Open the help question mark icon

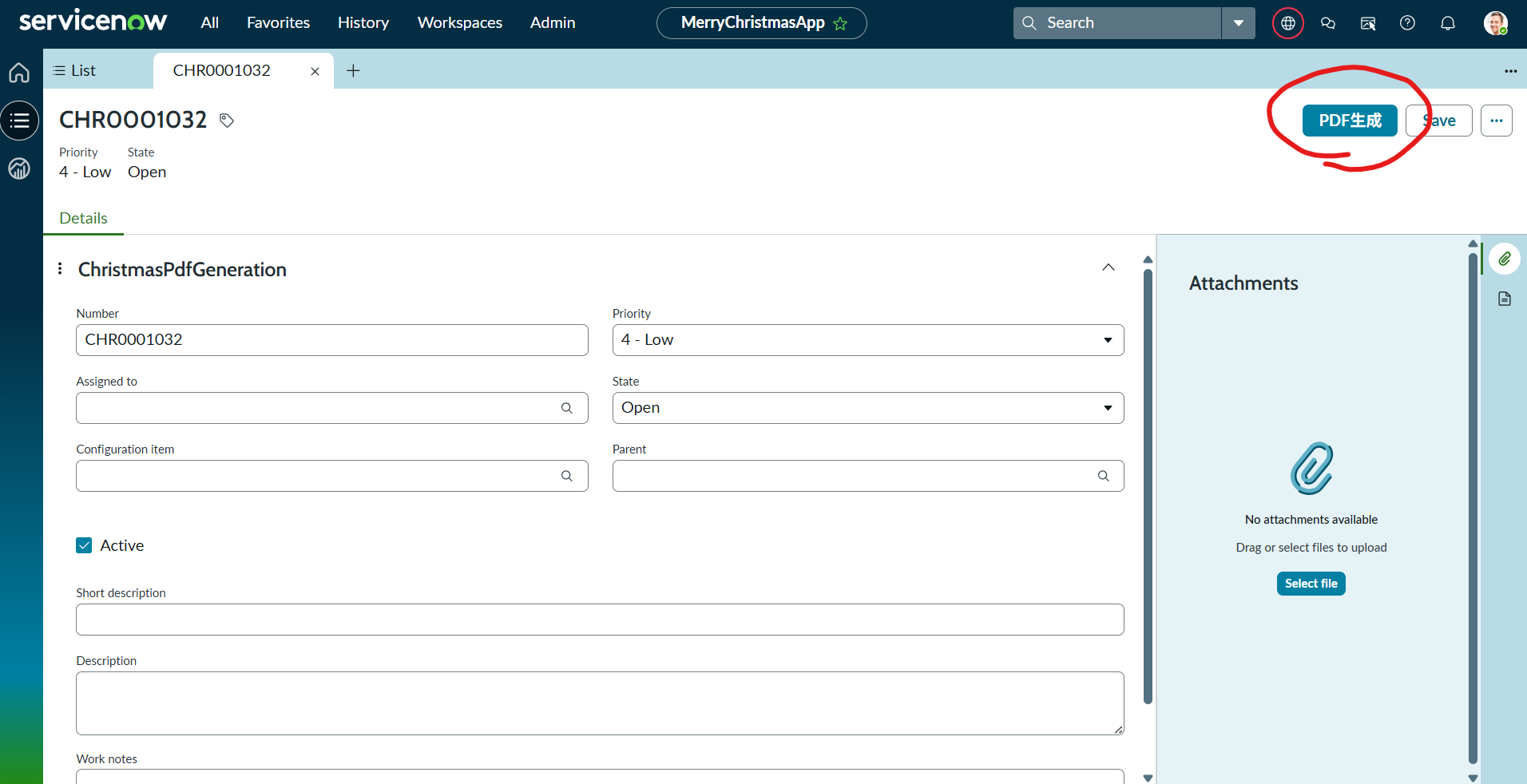tap(1408, 23)
